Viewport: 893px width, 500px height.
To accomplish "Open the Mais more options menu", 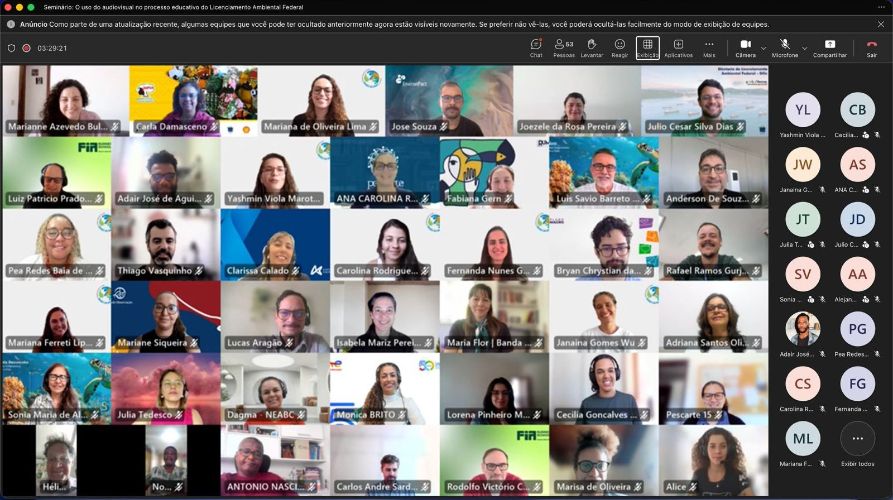I will coord(709,47).
